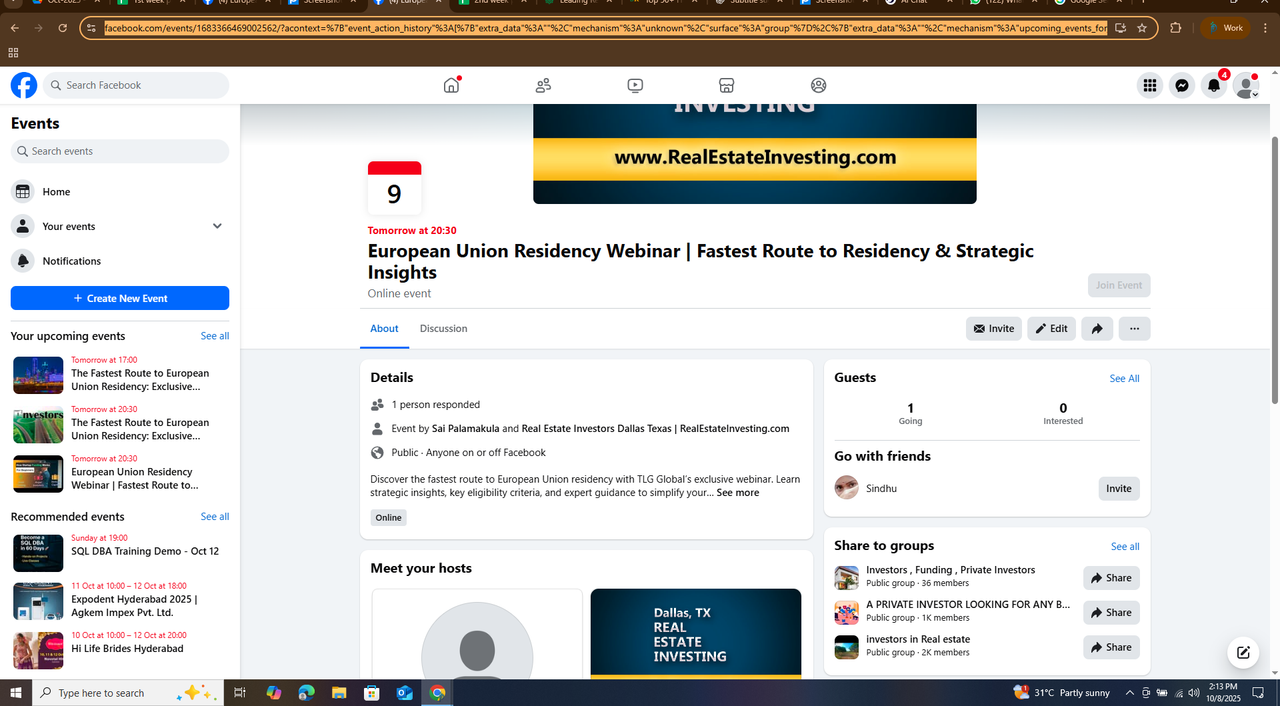This screenshot has width=1280, height=706.
Task: Click the share arrow button for event
Action: (x=1097, y=328)
